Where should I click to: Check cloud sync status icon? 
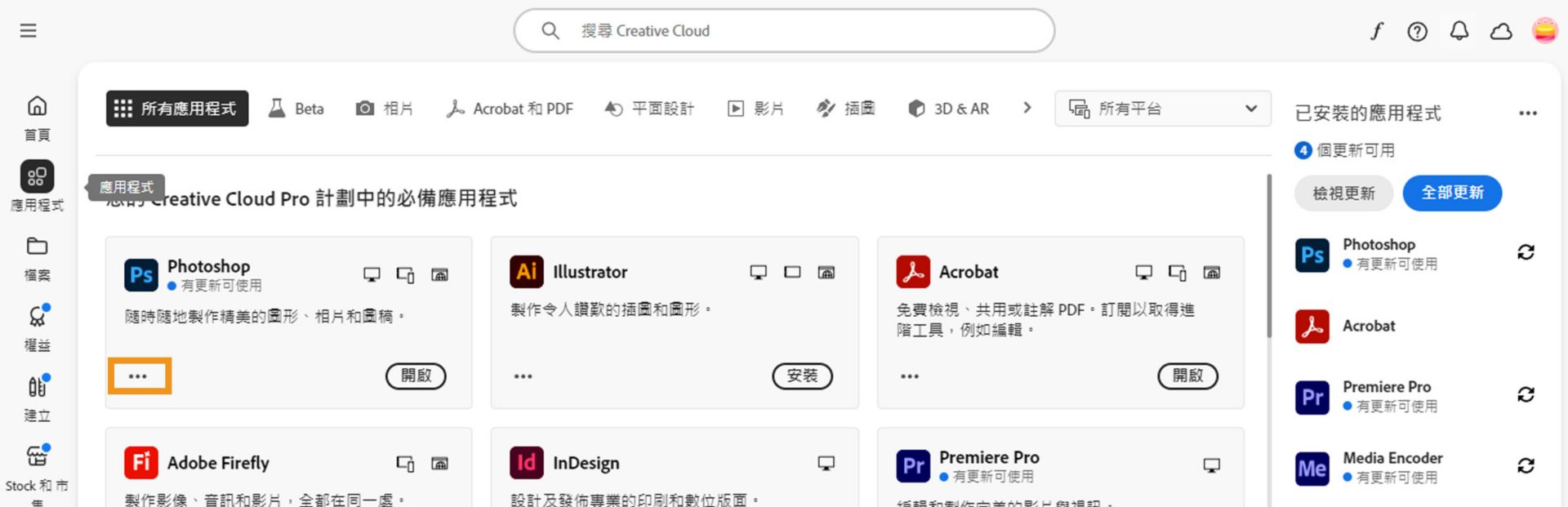(x=1501, y=32)
